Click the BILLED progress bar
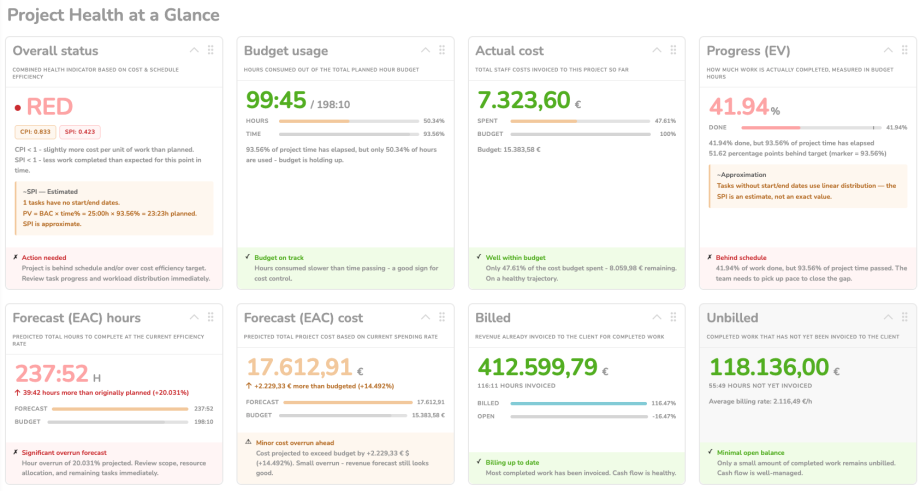The image size is (920, 491). click(579, 404)
